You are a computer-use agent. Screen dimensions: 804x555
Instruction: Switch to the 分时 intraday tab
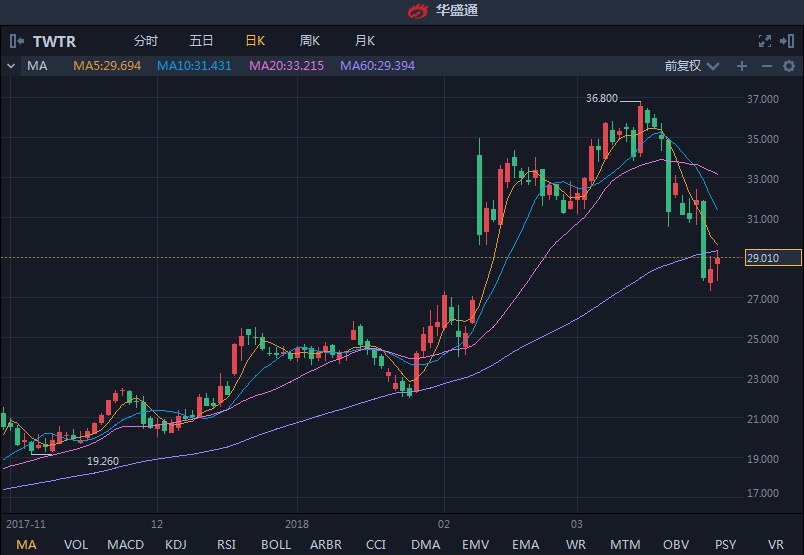[146, 41]
